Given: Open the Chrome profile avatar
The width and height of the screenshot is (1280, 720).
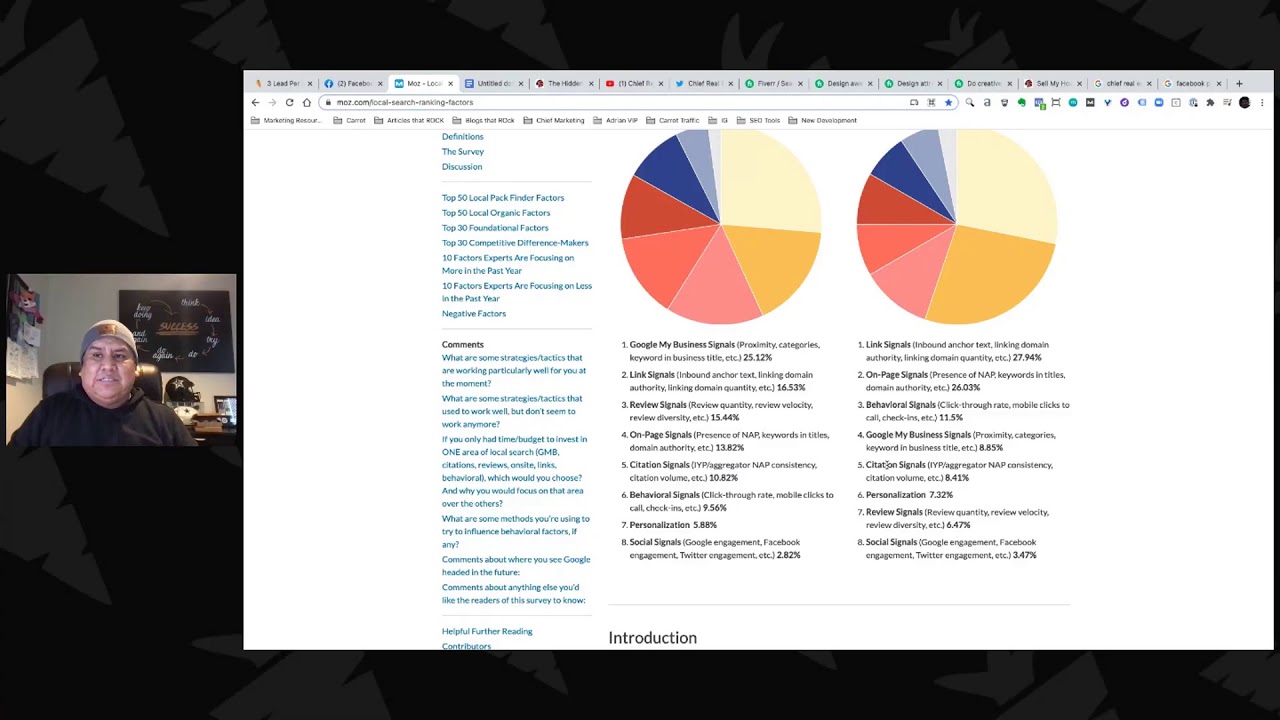Looking at the screenshot, I should coord(1245,102).
